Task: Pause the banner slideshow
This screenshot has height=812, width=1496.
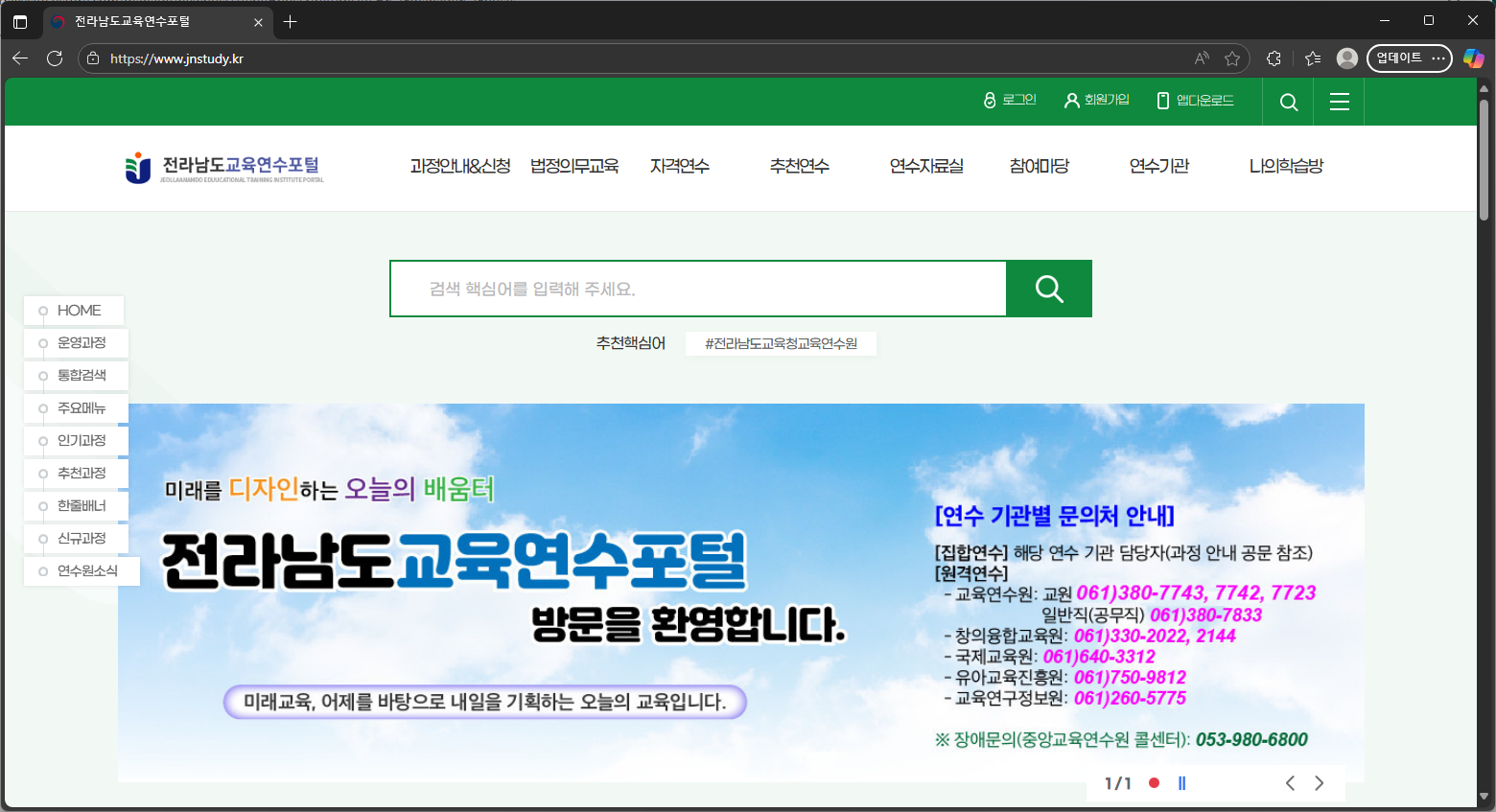Action: pyautogui.click(x=1180, y=783)
